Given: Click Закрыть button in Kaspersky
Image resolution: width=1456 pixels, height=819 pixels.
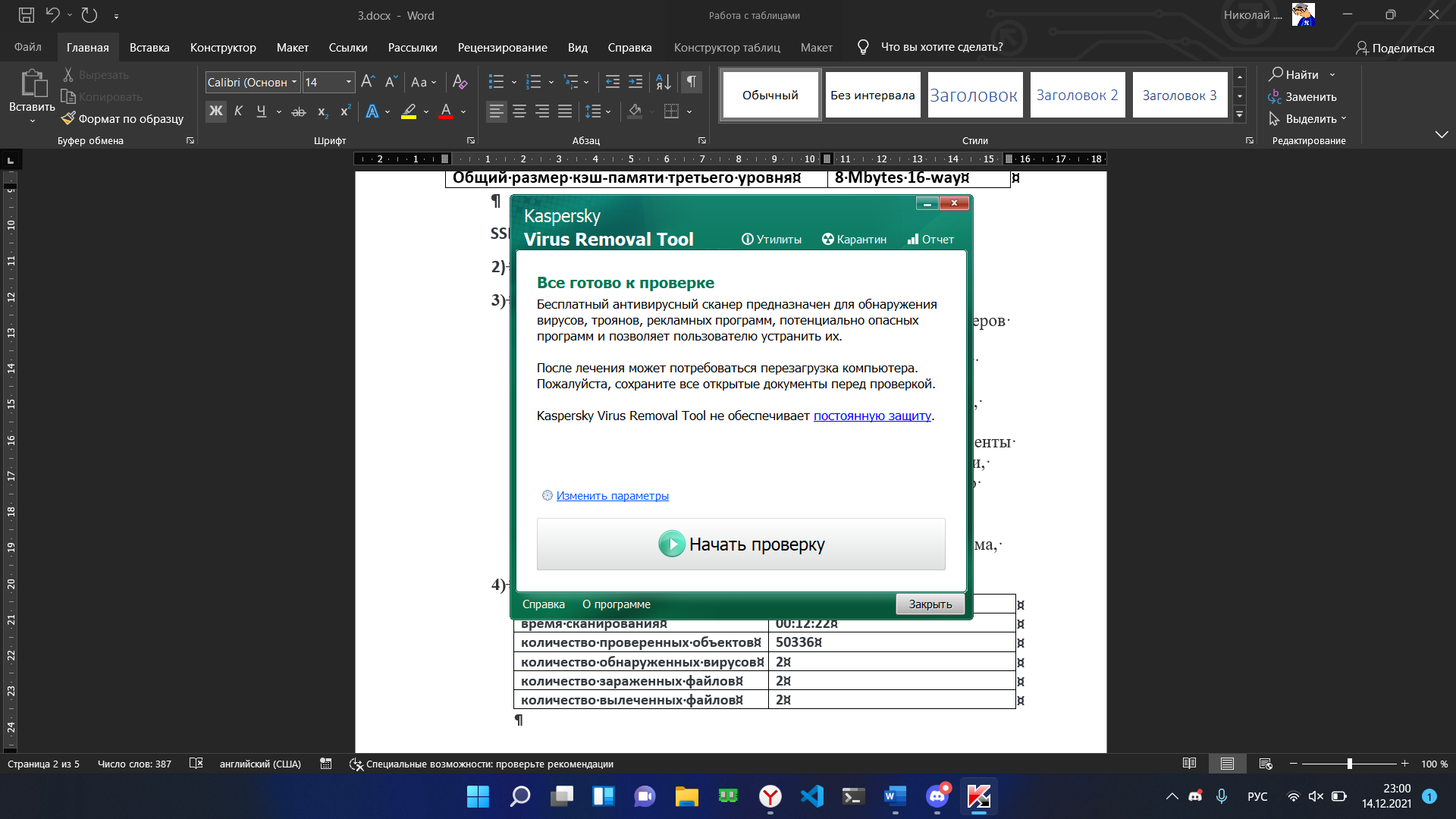Looking at the screenshot, I should [x=930, y=604].
